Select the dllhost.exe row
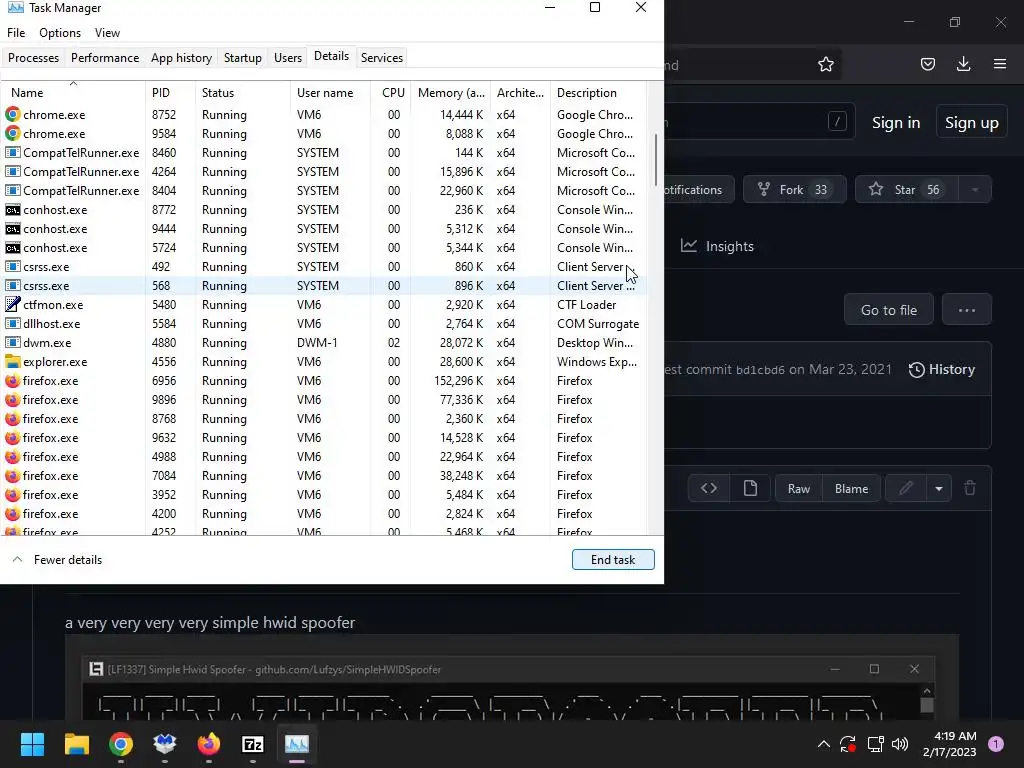The height and width of the screenshot is (768, 1024). [x=324, y=323]
